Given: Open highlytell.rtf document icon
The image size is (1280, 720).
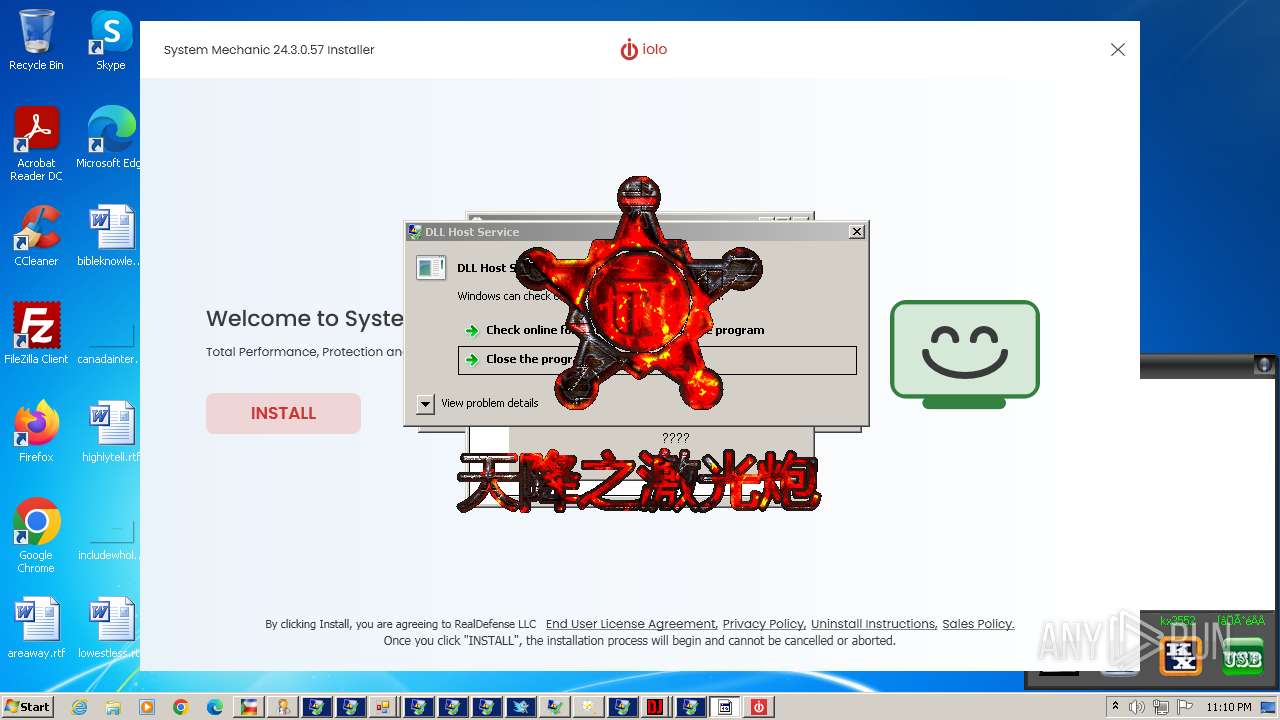Looking at the screenshot, I should [110, 432].
